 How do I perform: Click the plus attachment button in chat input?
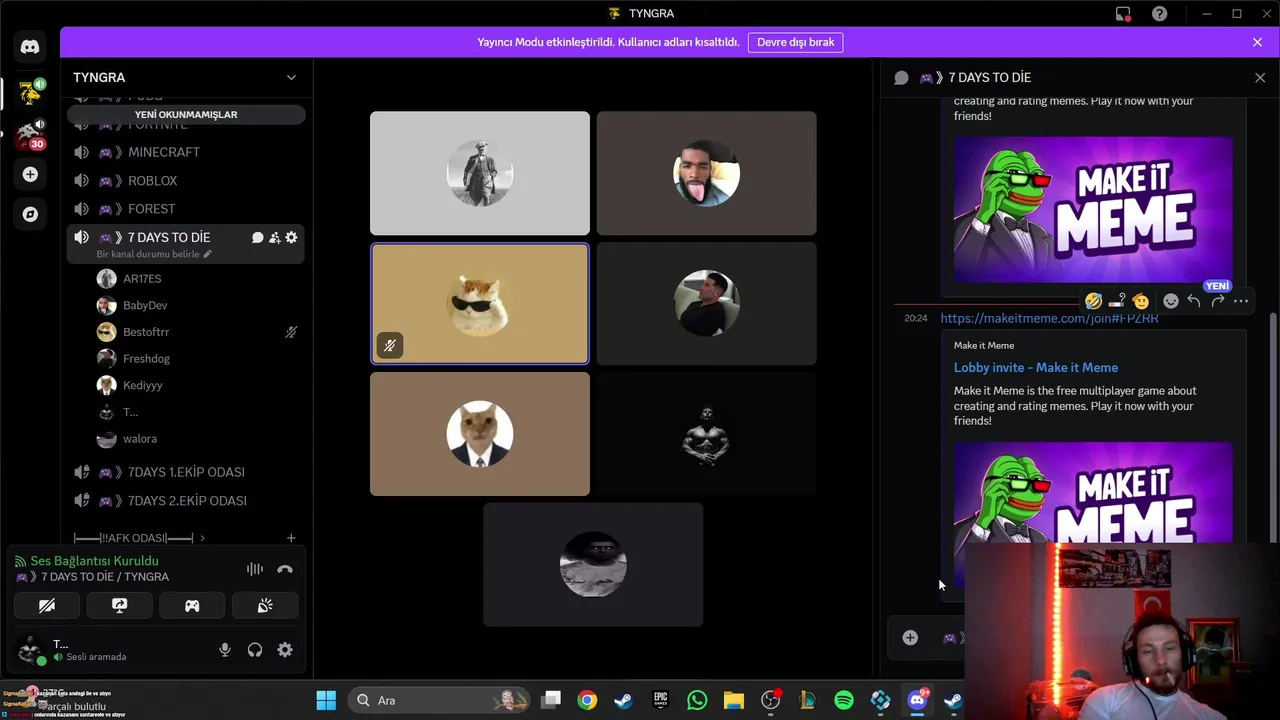(x=910, y=638)
